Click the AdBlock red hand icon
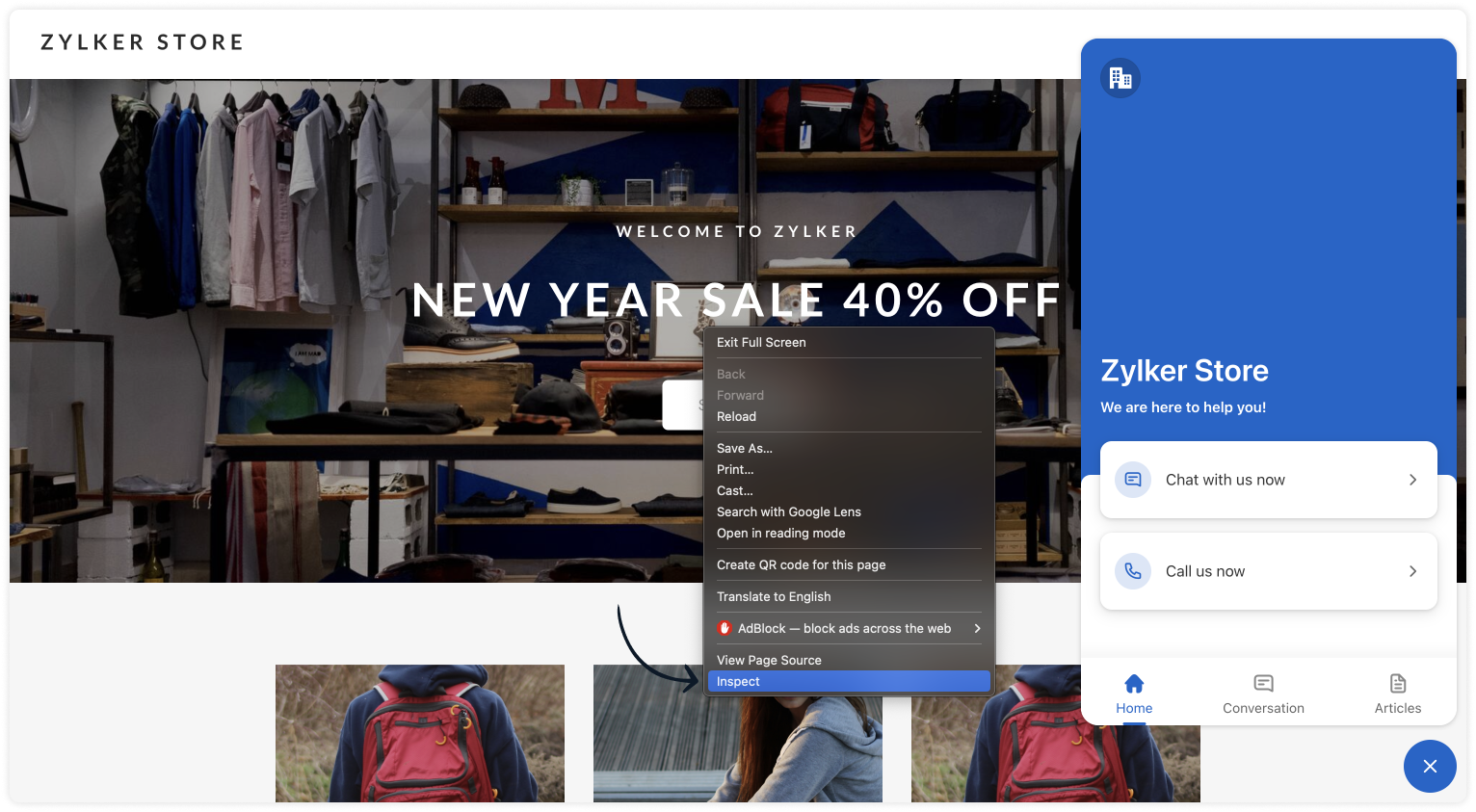 coord(725,628)
